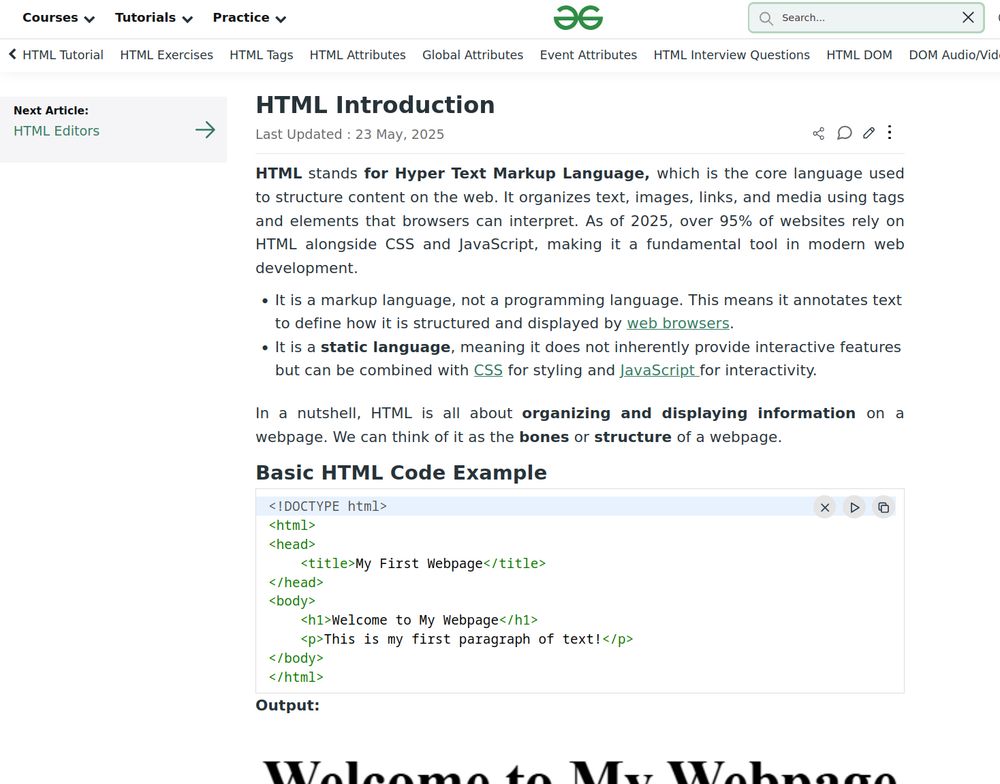Open HTML Interview Questions from the navigation
This screenshot has width=1000, height=784.
731,55
